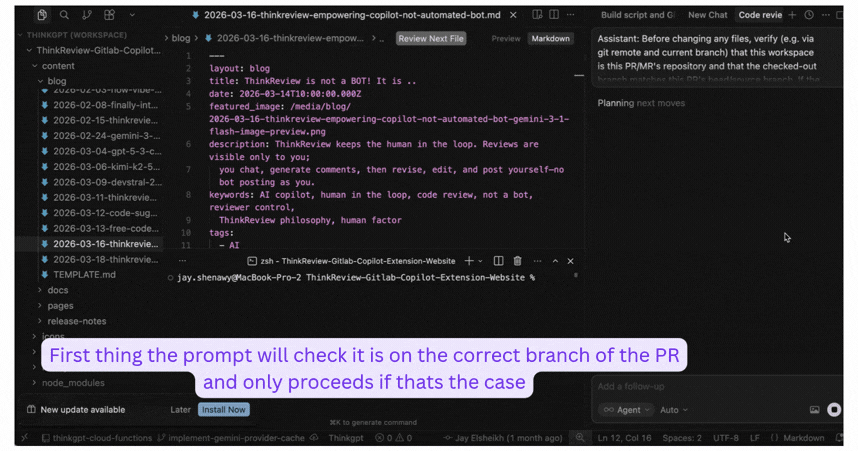Open the Auto model dropdown

click(x=674, y=409)
